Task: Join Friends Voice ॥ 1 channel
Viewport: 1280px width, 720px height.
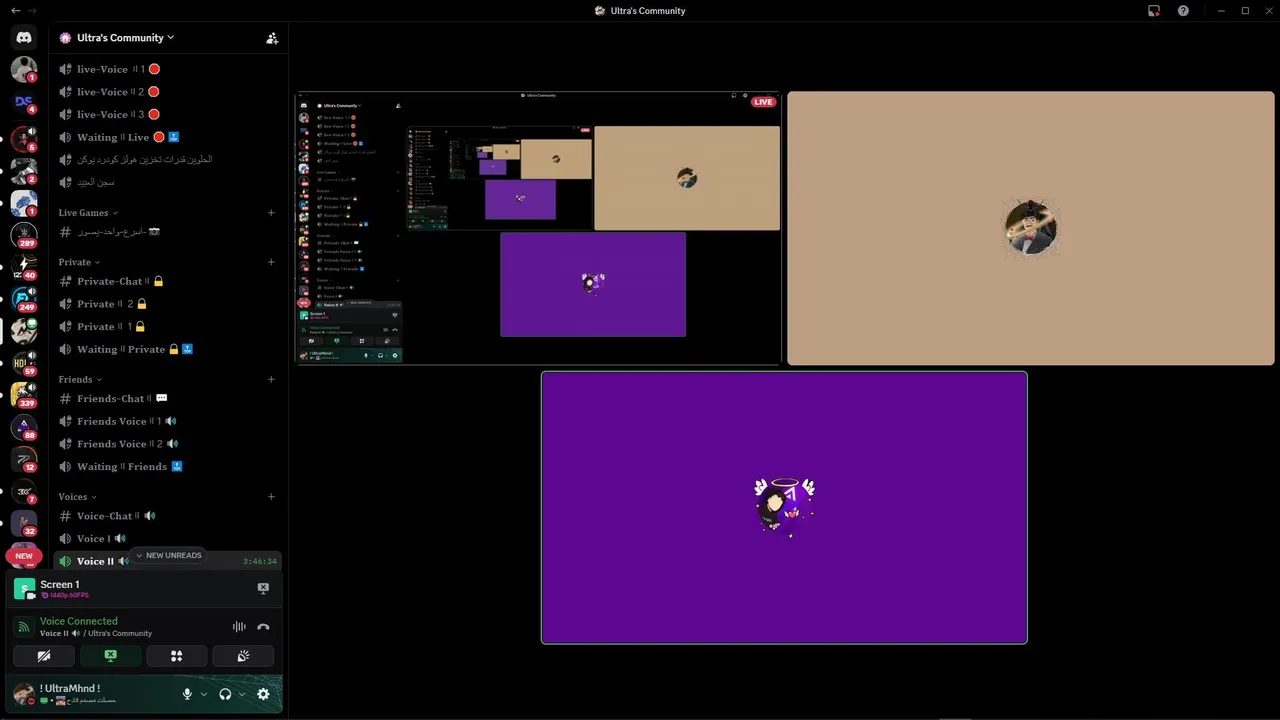Action: tap(168, 421)
